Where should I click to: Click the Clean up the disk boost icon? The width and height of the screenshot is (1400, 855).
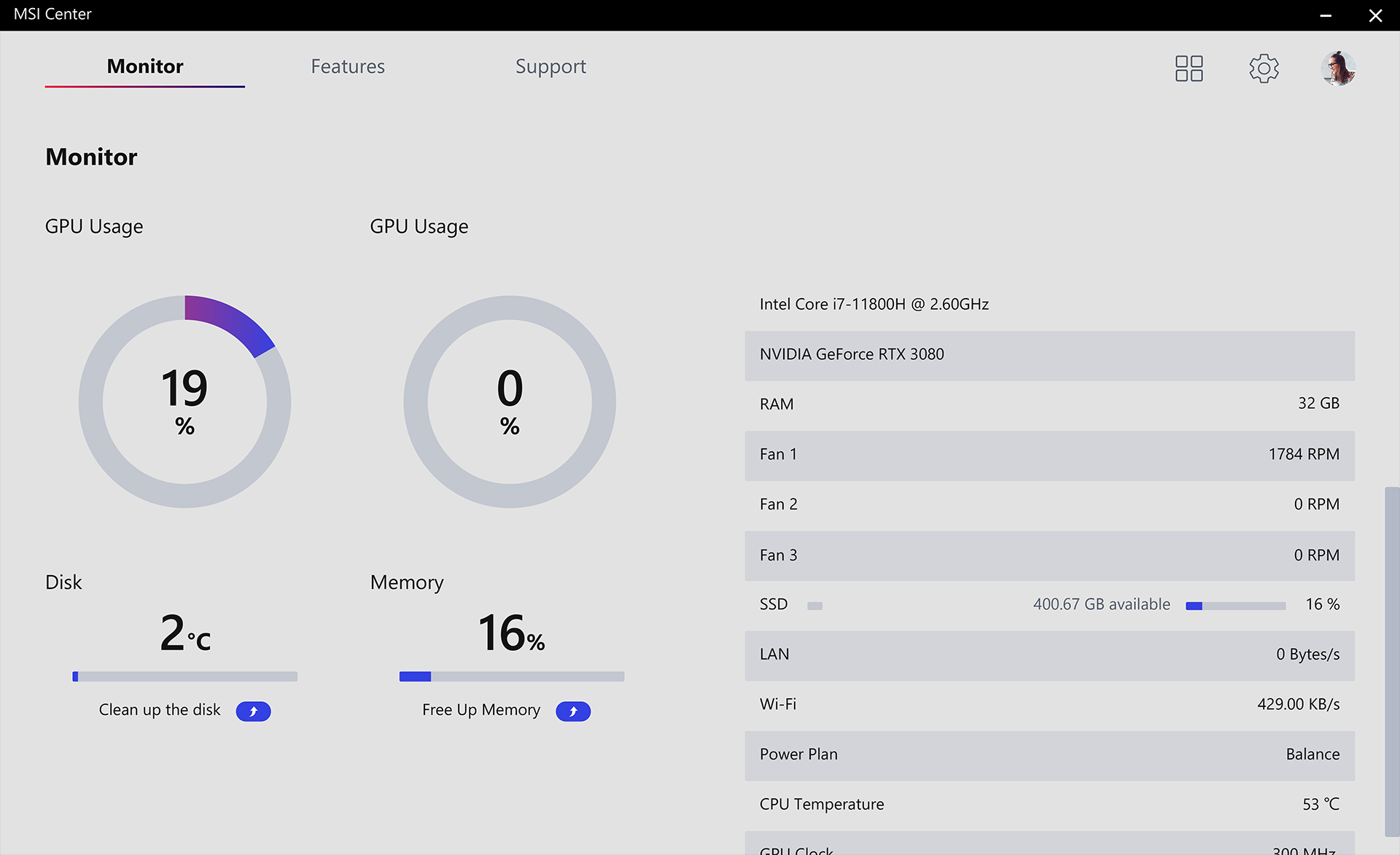click(x=253, y=711)
